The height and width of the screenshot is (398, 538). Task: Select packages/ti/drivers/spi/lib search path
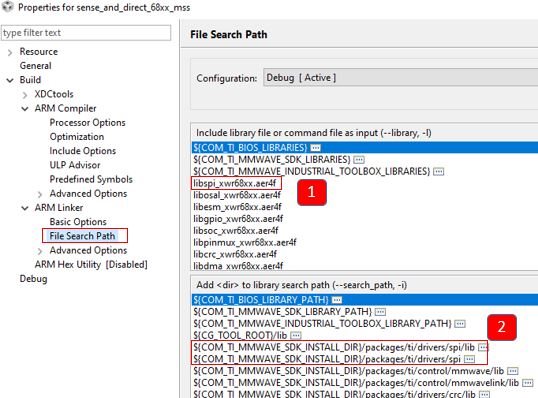(x=334, y=347)
